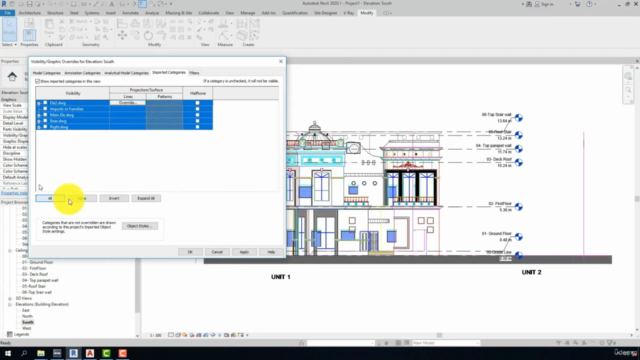
Task: Click the Paste clipboard icon
Action: 49,28
